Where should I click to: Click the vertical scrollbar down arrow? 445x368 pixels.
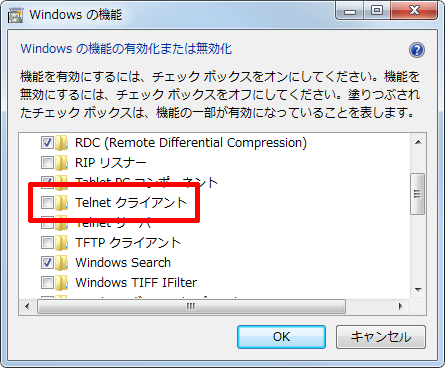(x=418, y=290)
